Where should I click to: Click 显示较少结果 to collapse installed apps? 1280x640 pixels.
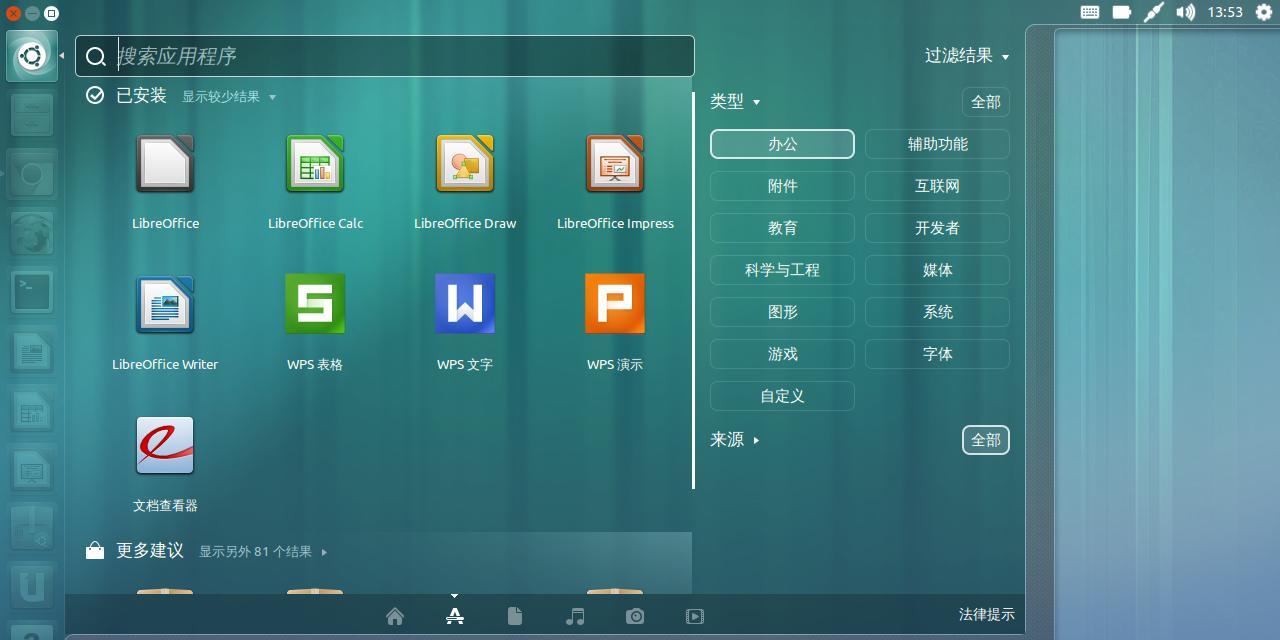[x=228, y=97]
